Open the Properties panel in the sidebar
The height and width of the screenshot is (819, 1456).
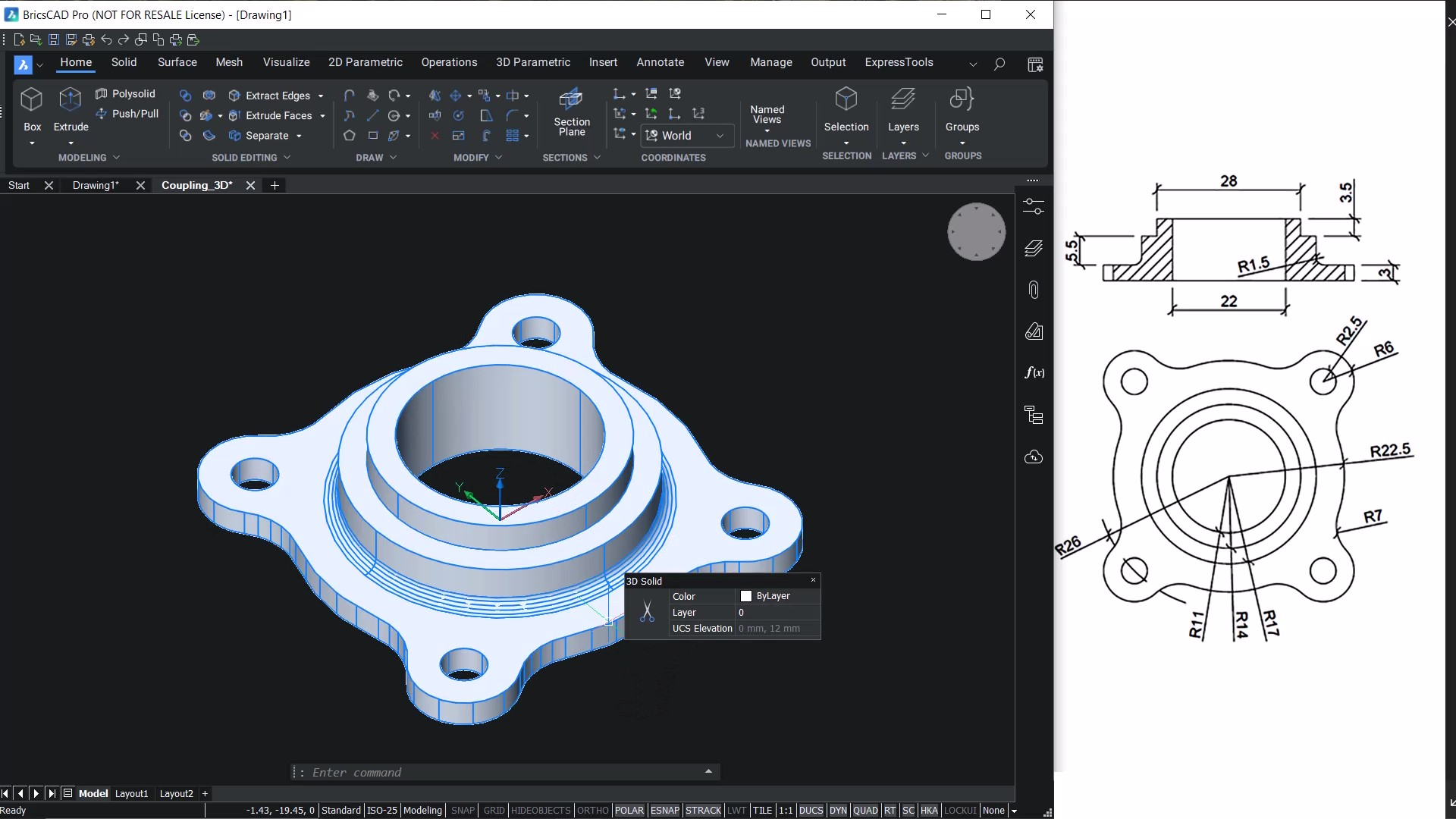point(1034,206)
